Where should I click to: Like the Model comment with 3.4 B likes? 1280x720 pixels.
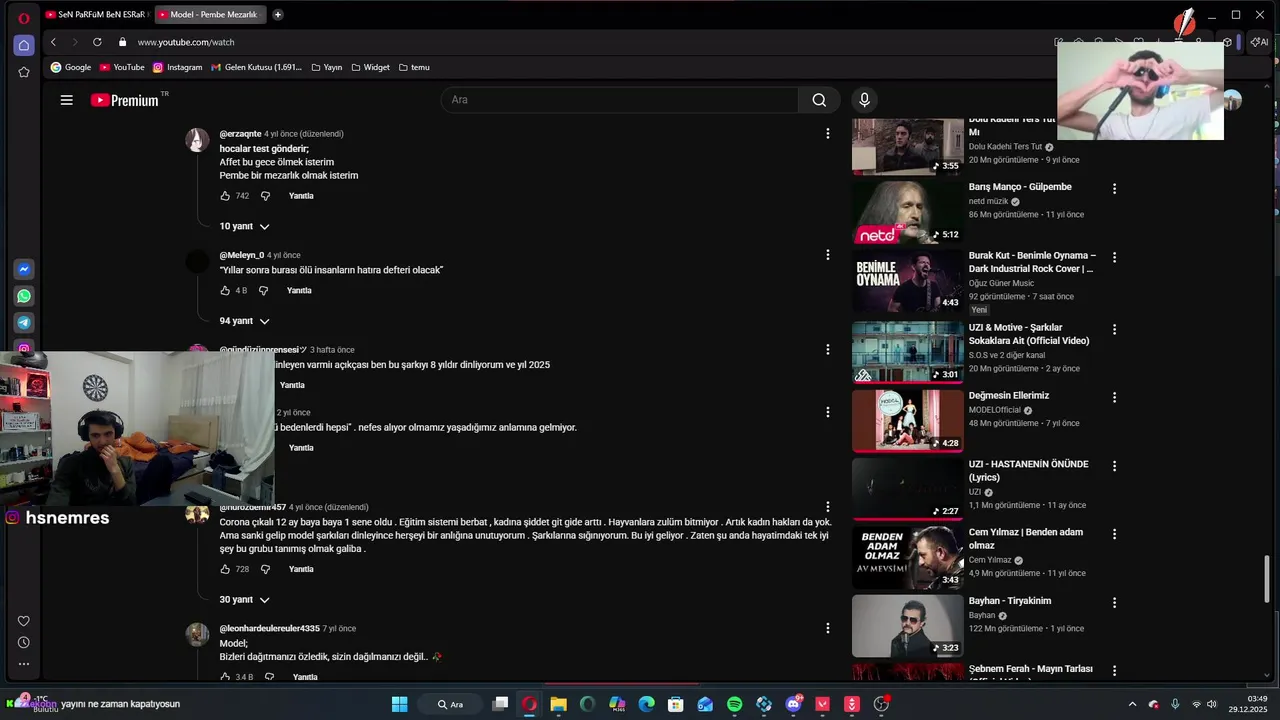(225, 677)
